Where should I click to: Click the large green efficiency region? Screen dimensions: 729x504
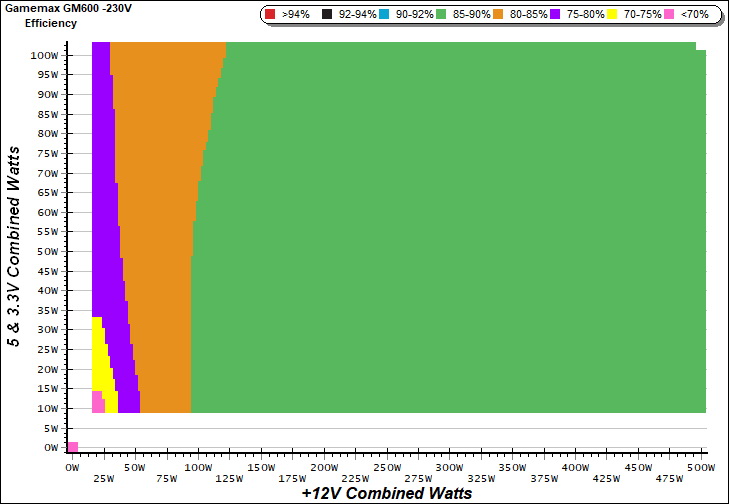tap(450, 230)
